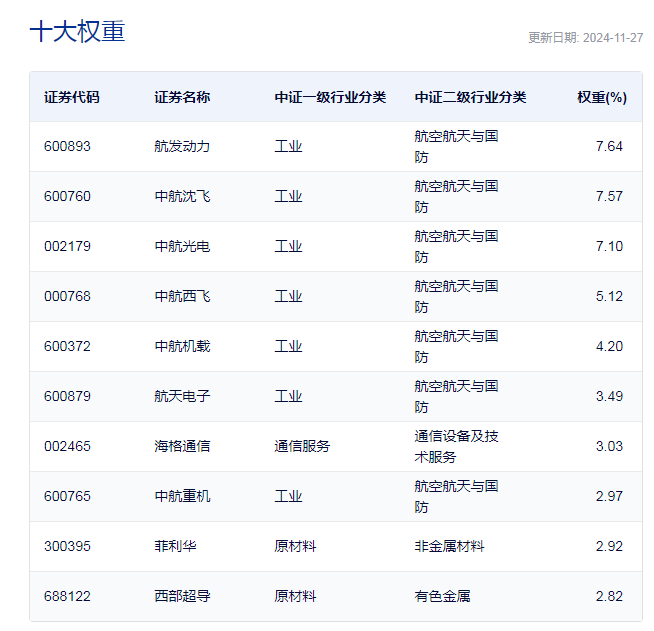Click 工业 in the 中航西飞 row
The height and width of the screenshot is (631, 654).
(x=288, y=297)
